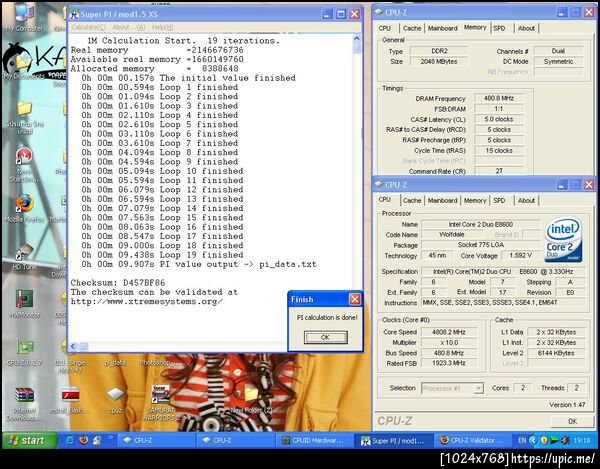Open My Computer desktop icon

point(24,17)
